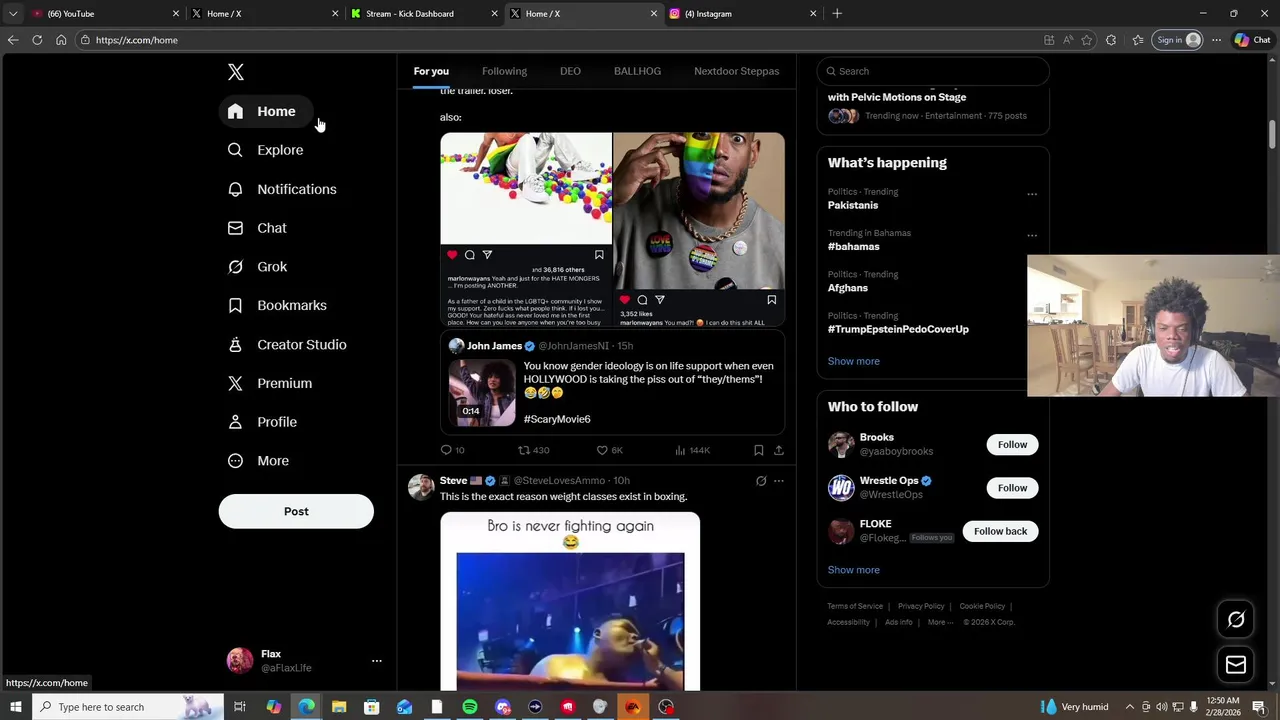Open the Afghans trending topic
This screenshot has height=720, width=1280.
(847, 288)
